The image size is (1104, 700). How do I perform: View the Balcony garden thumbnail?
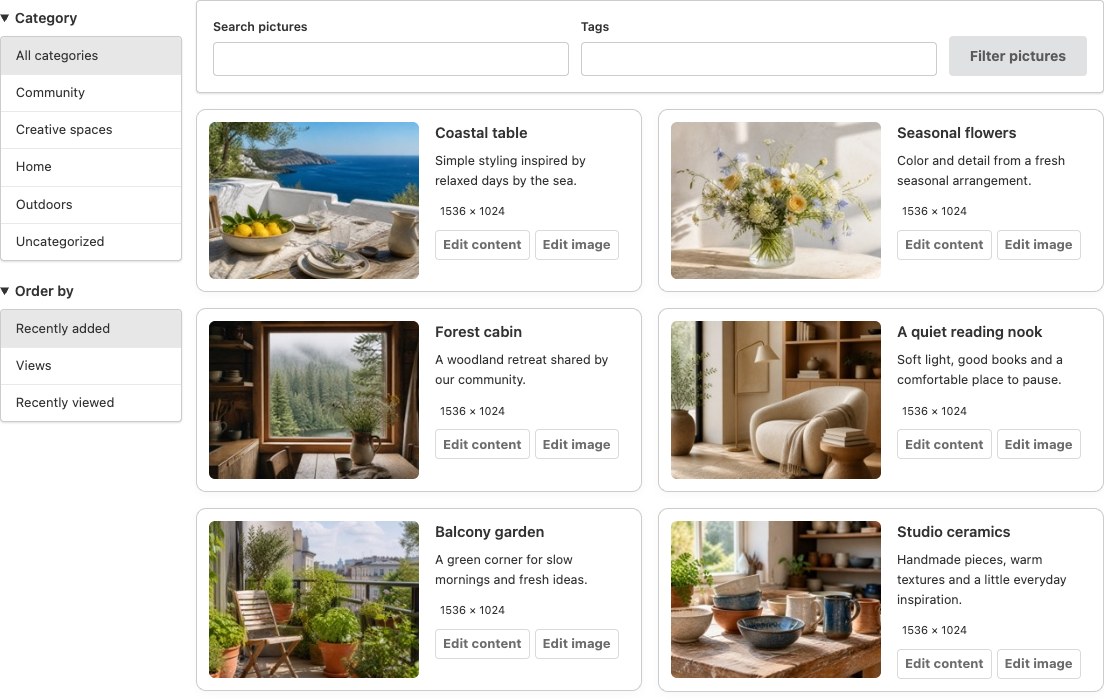tap(314, 599)
